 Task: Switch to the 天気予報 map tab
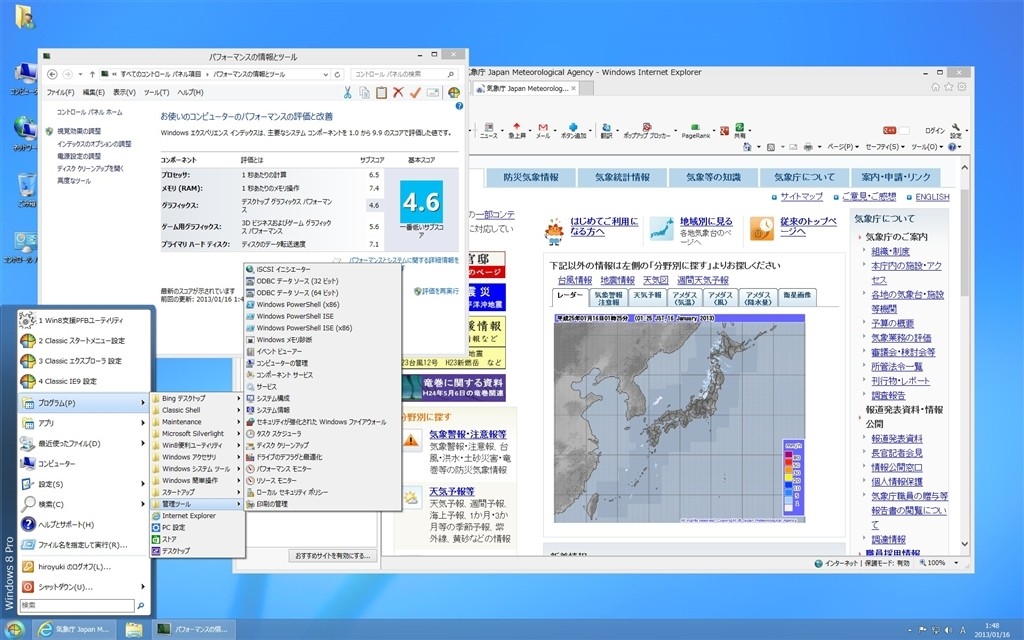[x=650, y=295]
